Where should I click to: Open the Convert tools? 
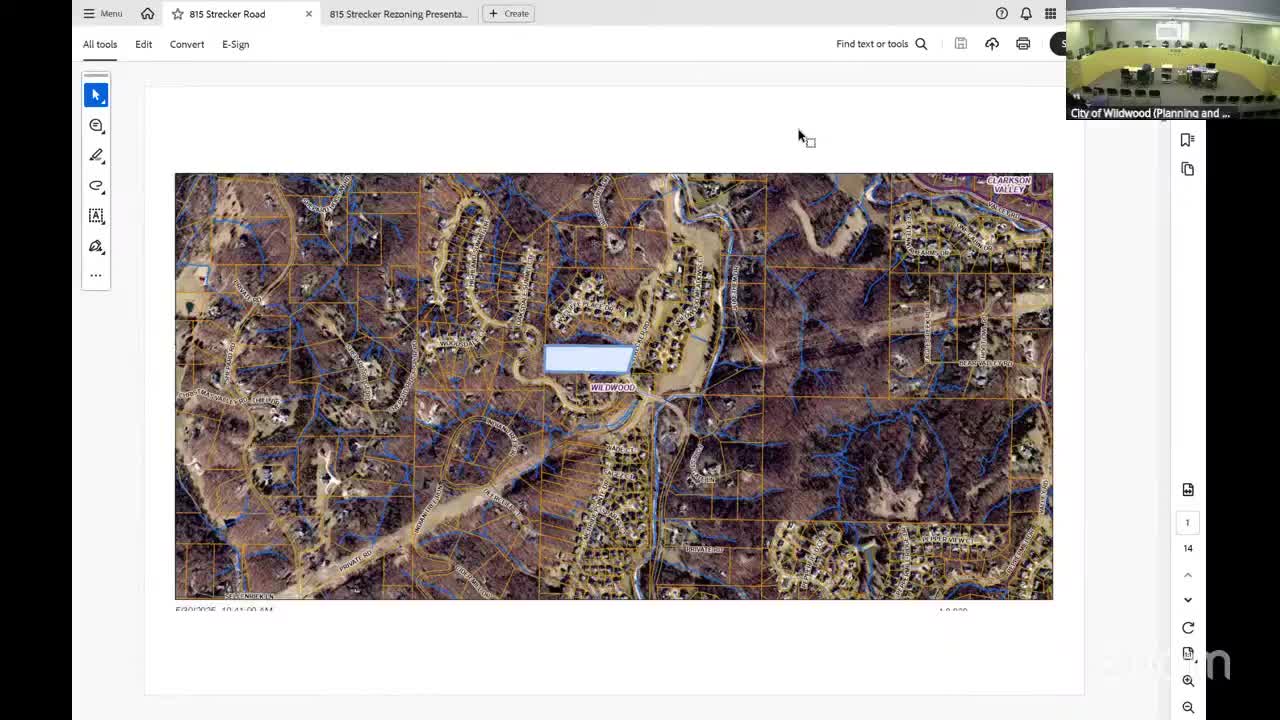pyautogui.click(x=187, y=44)
